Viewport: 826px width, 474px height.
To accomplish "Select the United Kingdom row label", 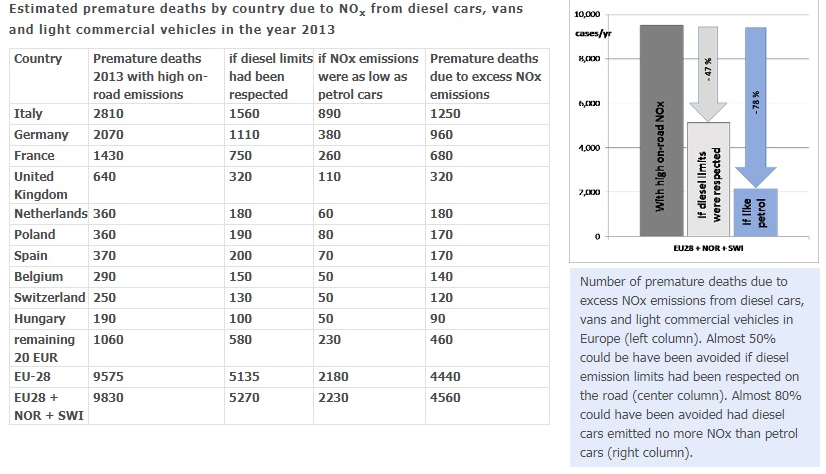I will point(41,185).
